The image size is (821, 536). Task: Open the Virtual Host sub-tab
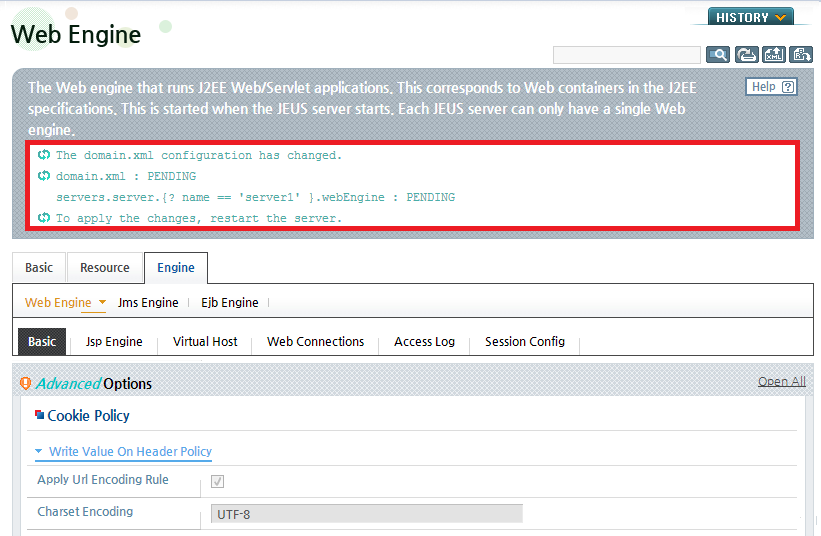pyautogui.click(x=205, y=342)
